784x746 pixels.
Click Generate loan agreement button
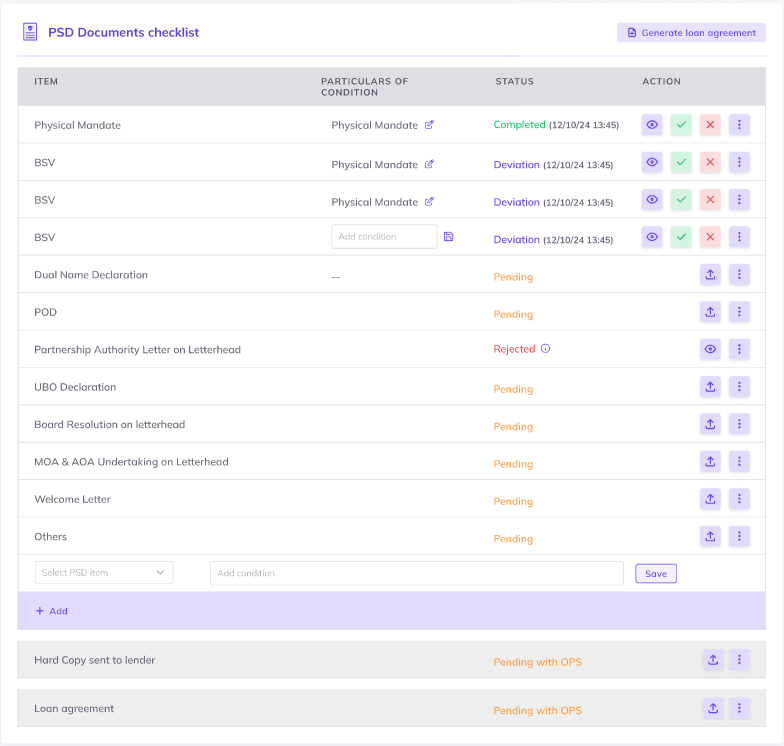[691, 33]
